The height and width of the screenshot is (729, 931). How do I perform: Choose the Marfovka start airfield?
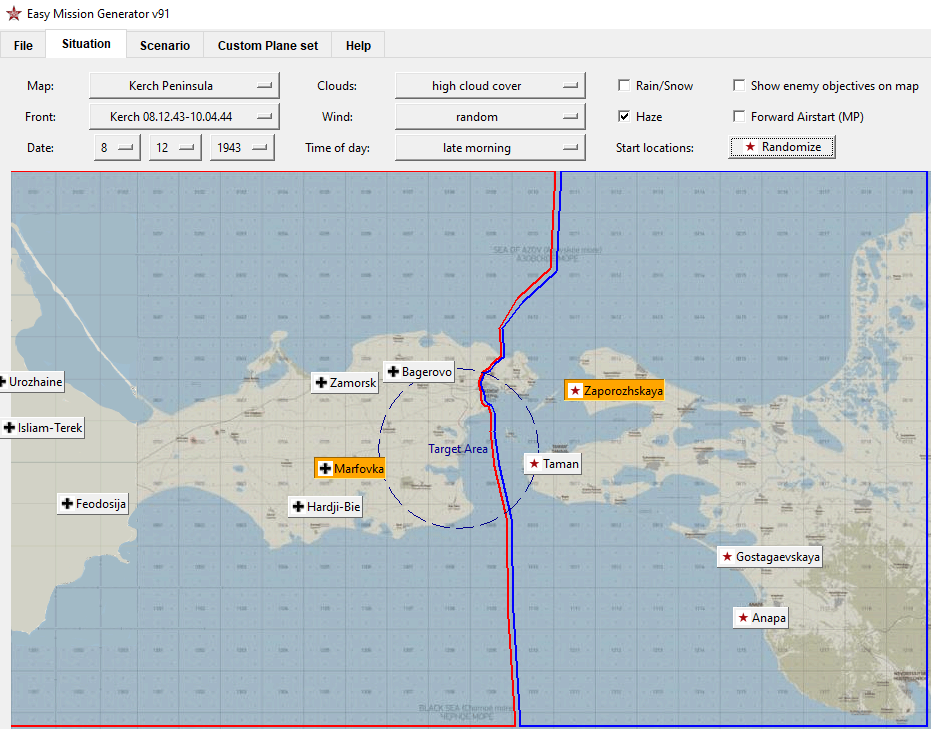pos(350,468)
